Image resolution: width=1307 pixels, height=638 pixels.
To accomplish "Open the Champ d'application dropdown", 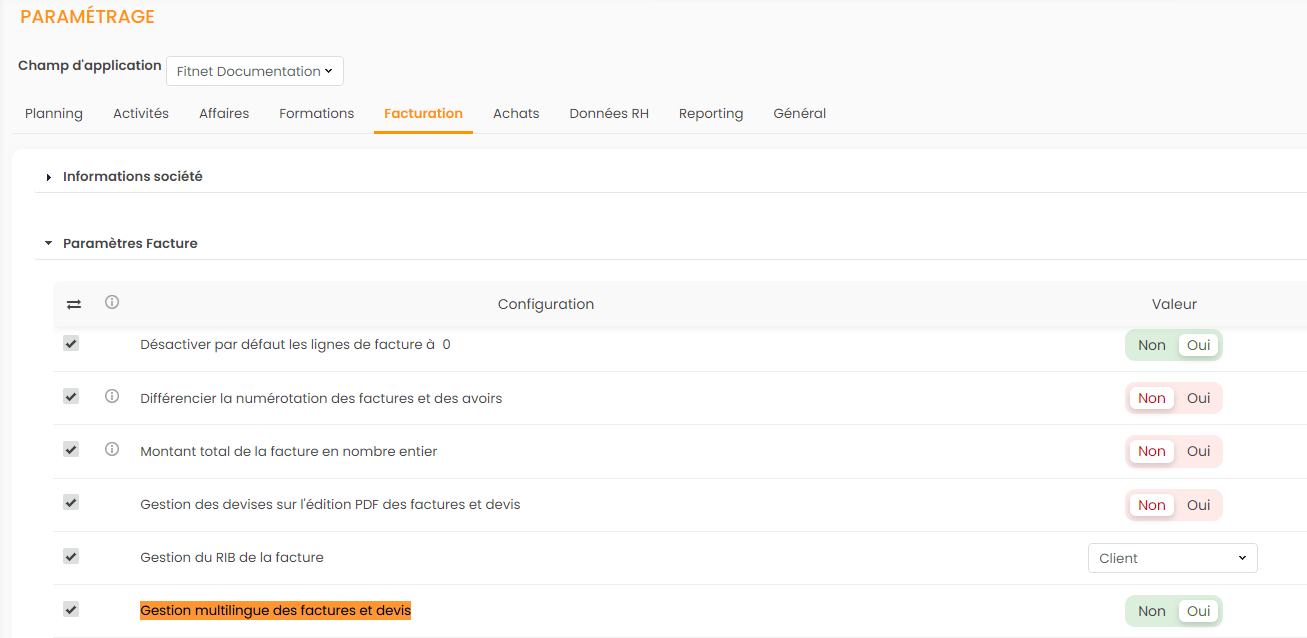I will [254, 71].
